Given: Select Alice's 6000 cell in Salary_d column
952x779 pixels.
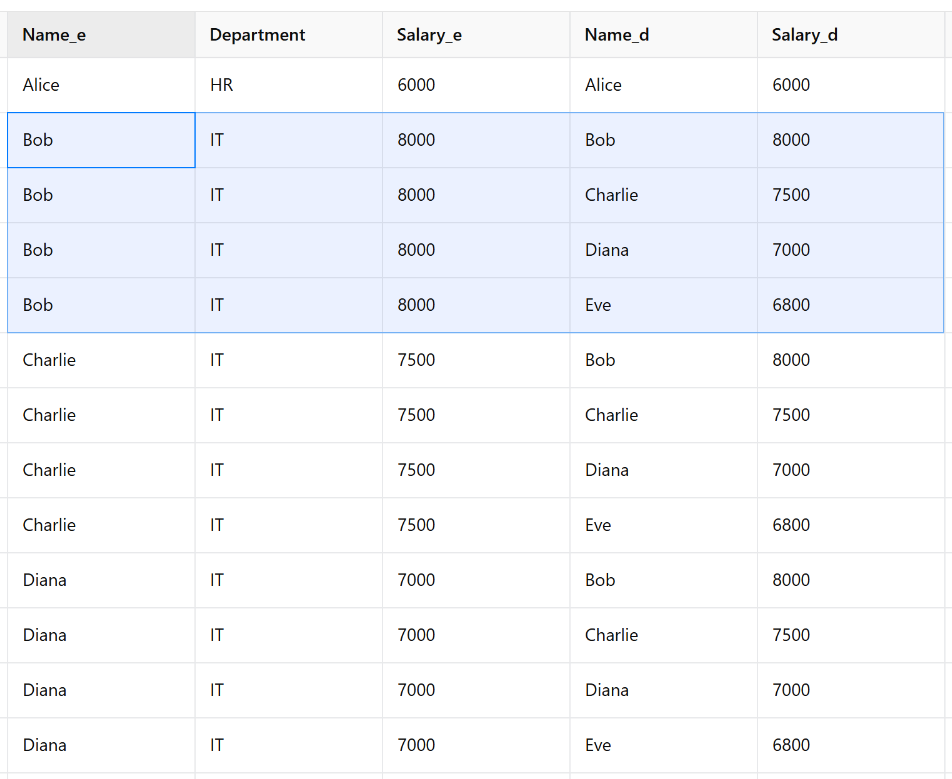Looking at the screenshot, I should 851,85.
